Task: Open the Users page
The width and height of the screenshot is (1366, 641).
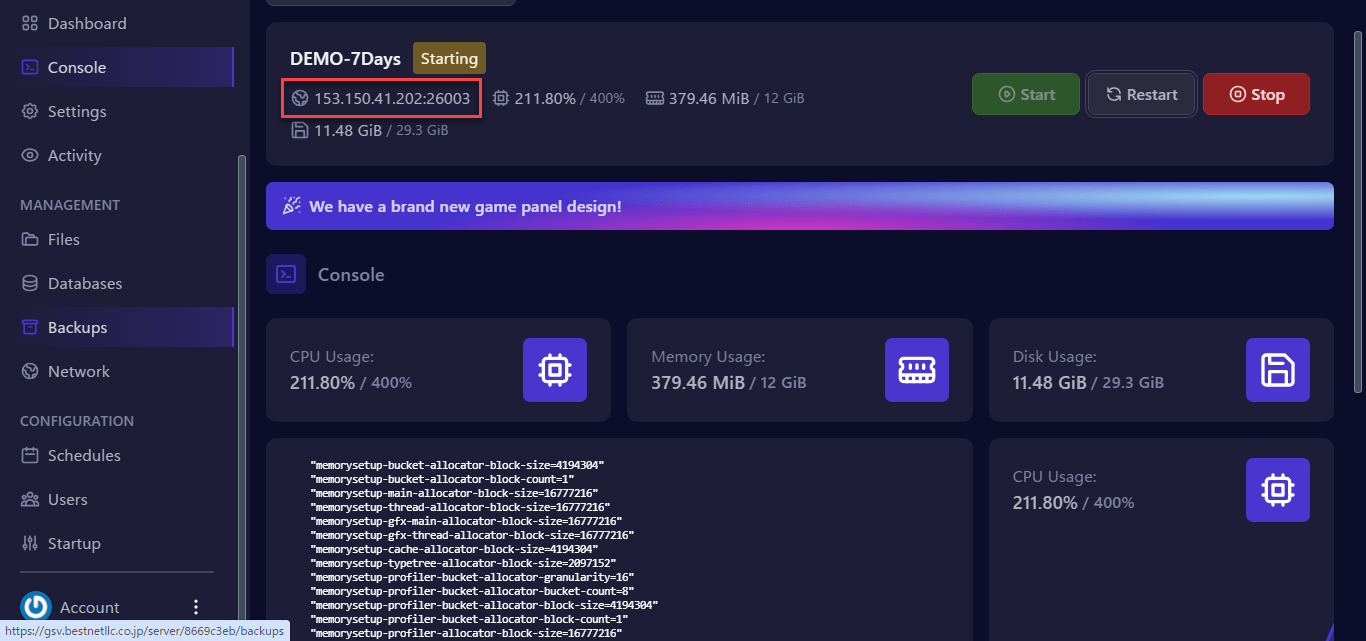Action: coord(117,499)
